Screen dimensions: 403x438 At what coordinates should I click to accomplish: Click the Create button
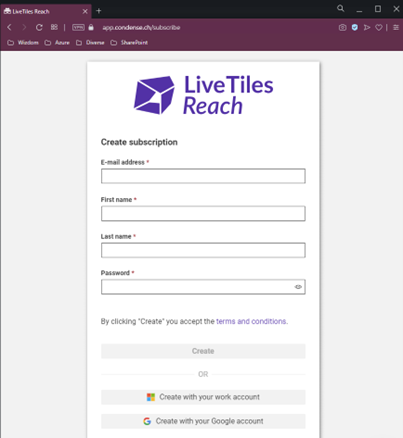pyautogui.click(x=203, y=351)
